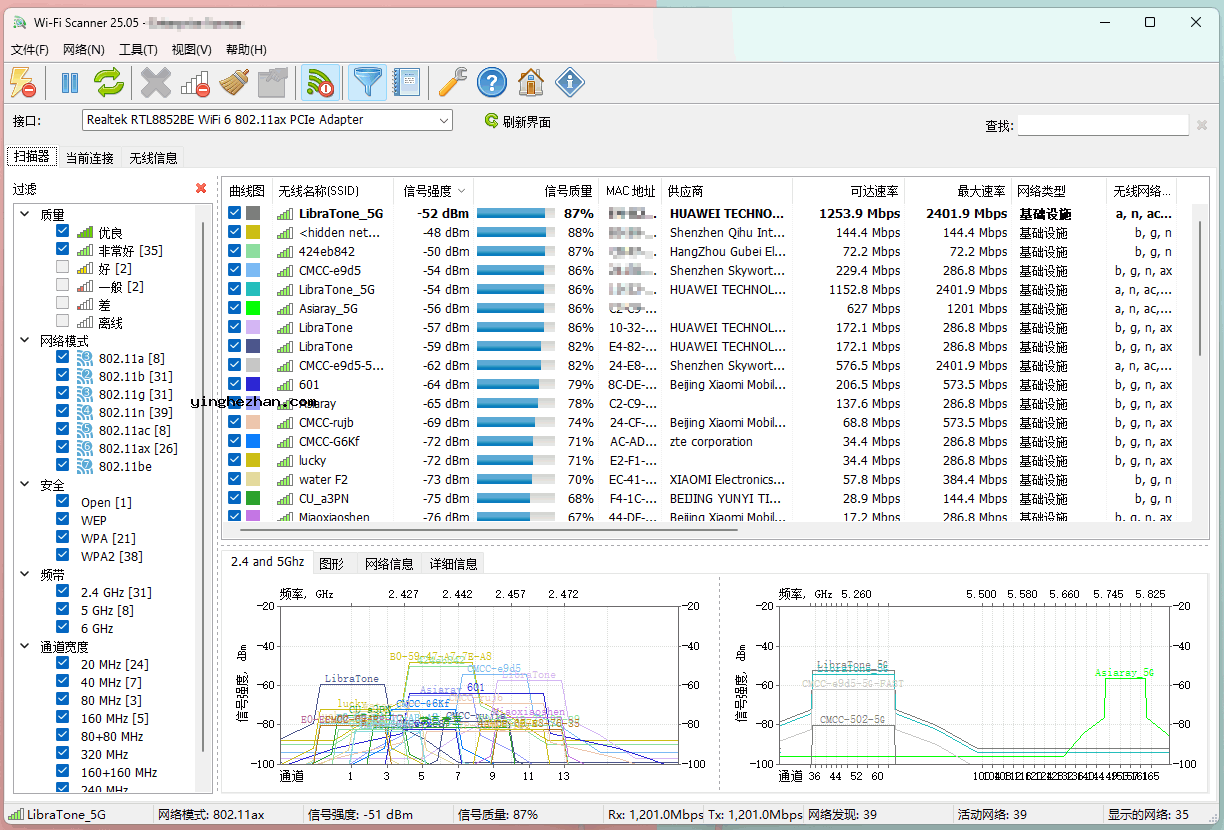This screenshot has height=830, width=1224.
Task: Click the 802.11a network mode icon
Action: (85, 358)
